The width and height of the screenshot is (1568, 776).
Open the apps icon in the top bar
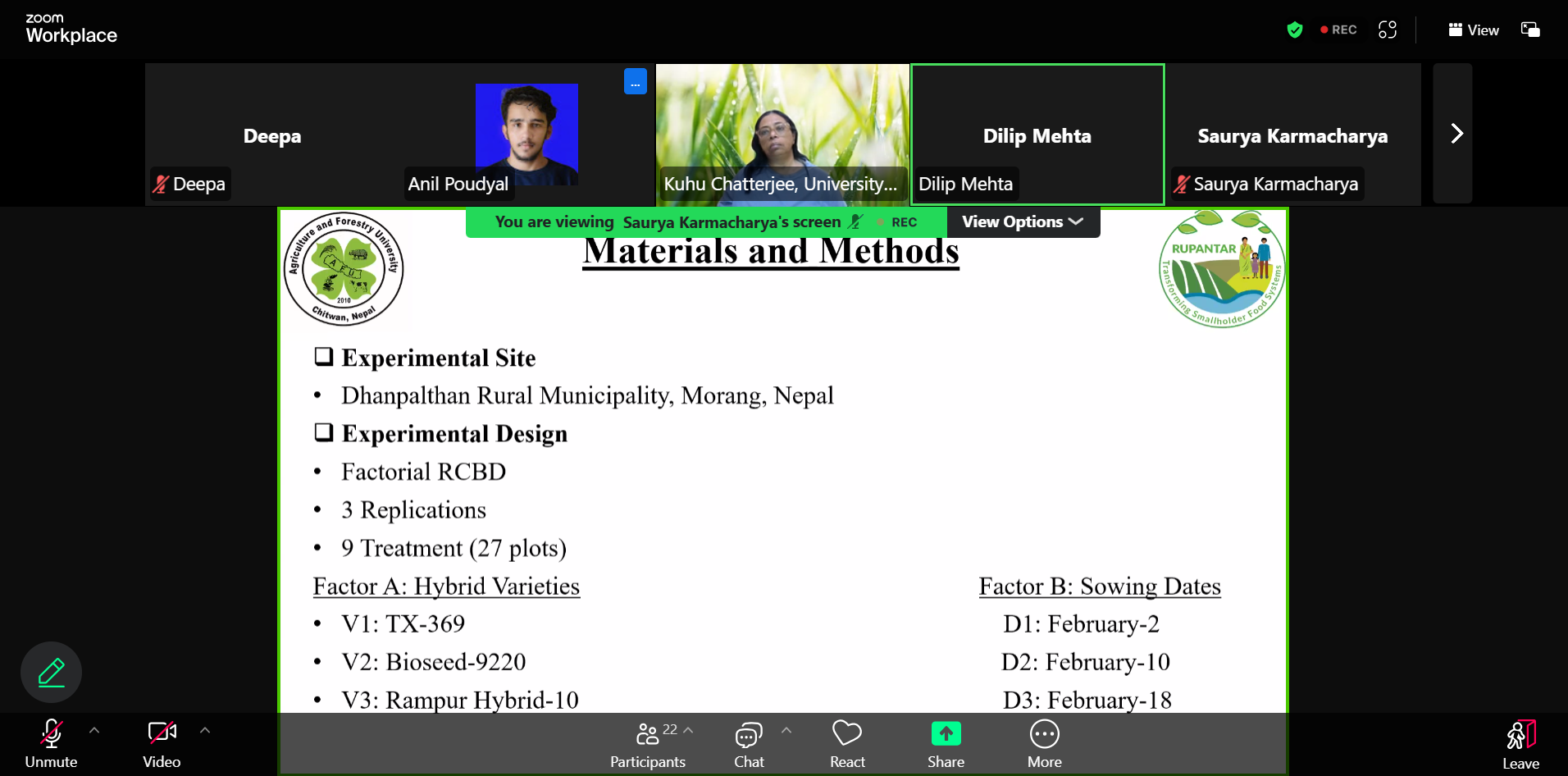[1388, 30]
